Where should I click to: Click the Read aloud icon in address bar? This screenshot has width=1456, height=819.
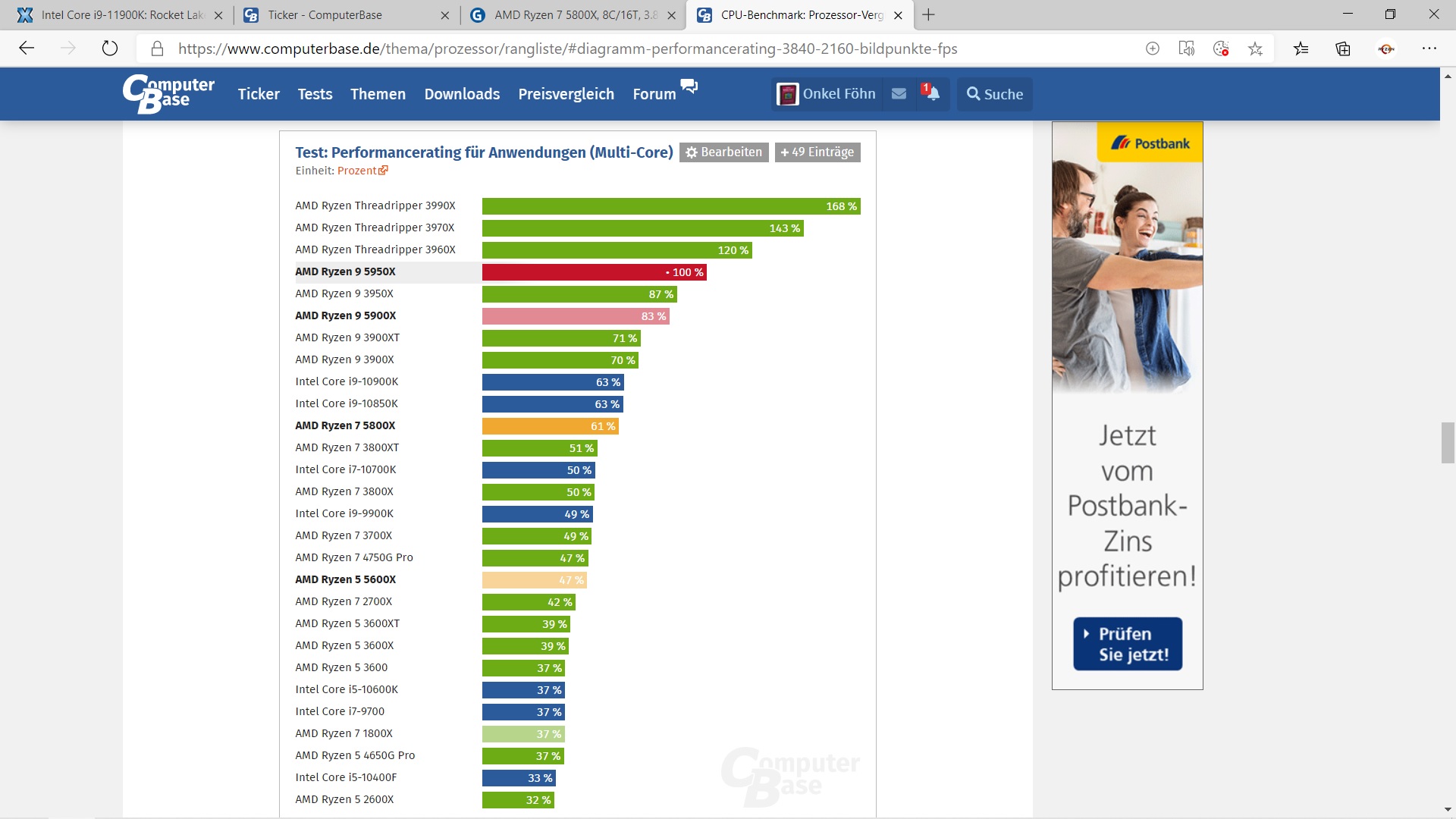pos(1186,49)
